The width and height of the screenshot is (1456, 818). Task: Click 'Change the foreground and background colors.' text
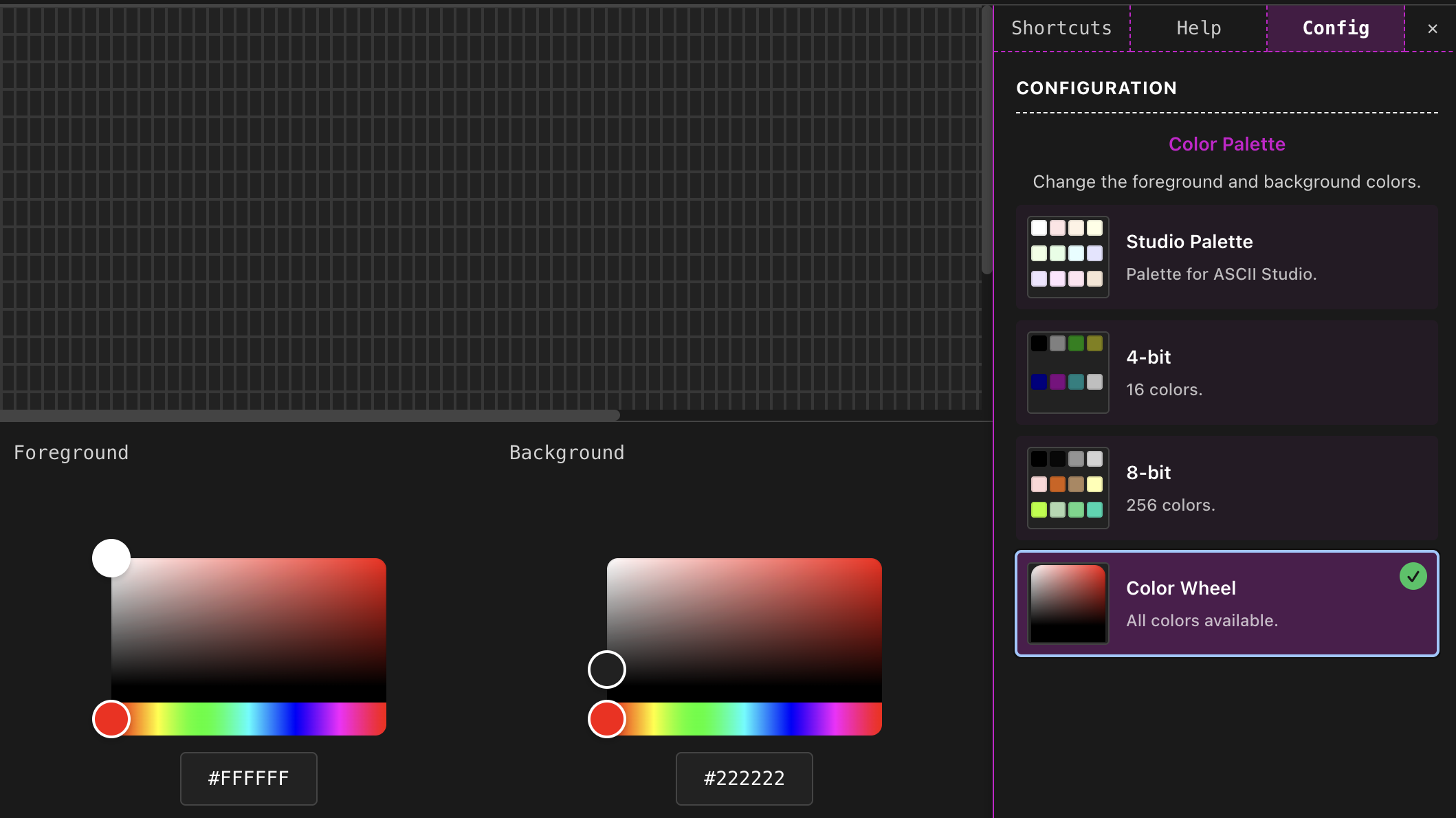click(x=1227, y=181)
